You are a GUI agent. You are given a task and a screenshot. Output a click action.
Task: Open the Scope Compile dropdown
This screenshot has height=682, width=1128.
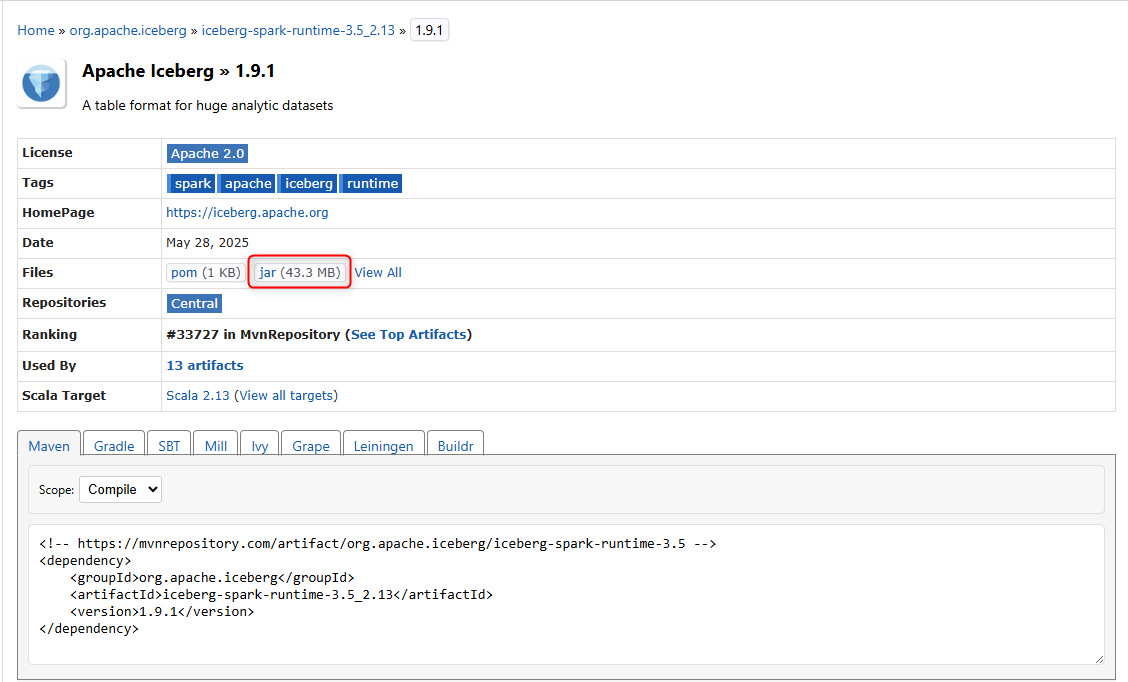(120, 489)
